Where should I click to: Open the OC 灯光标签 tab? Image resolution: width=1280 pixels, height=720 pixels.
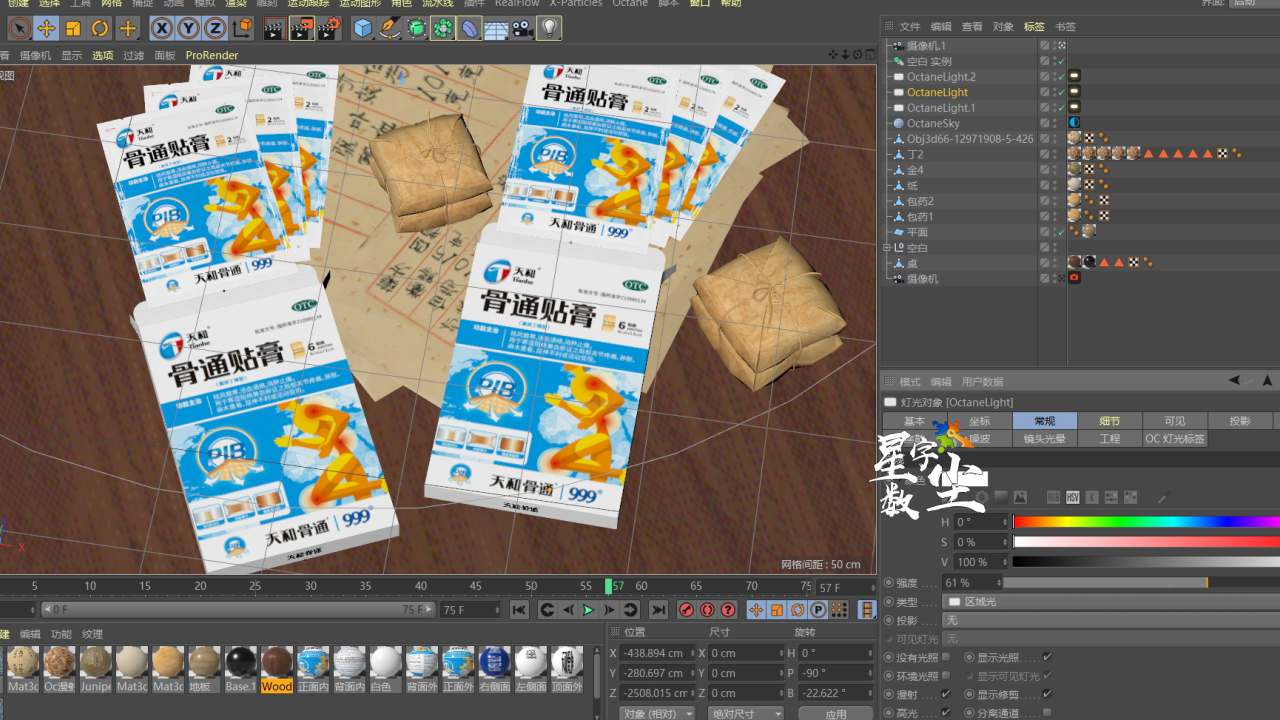(1175, 439)
